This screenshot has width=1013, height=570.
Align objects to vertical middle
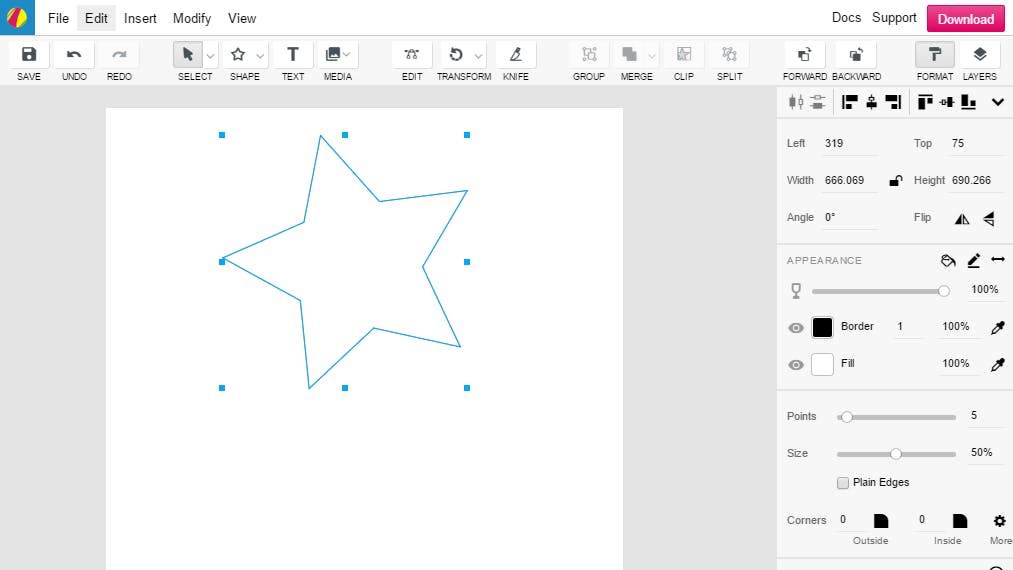tap(947, 102)
